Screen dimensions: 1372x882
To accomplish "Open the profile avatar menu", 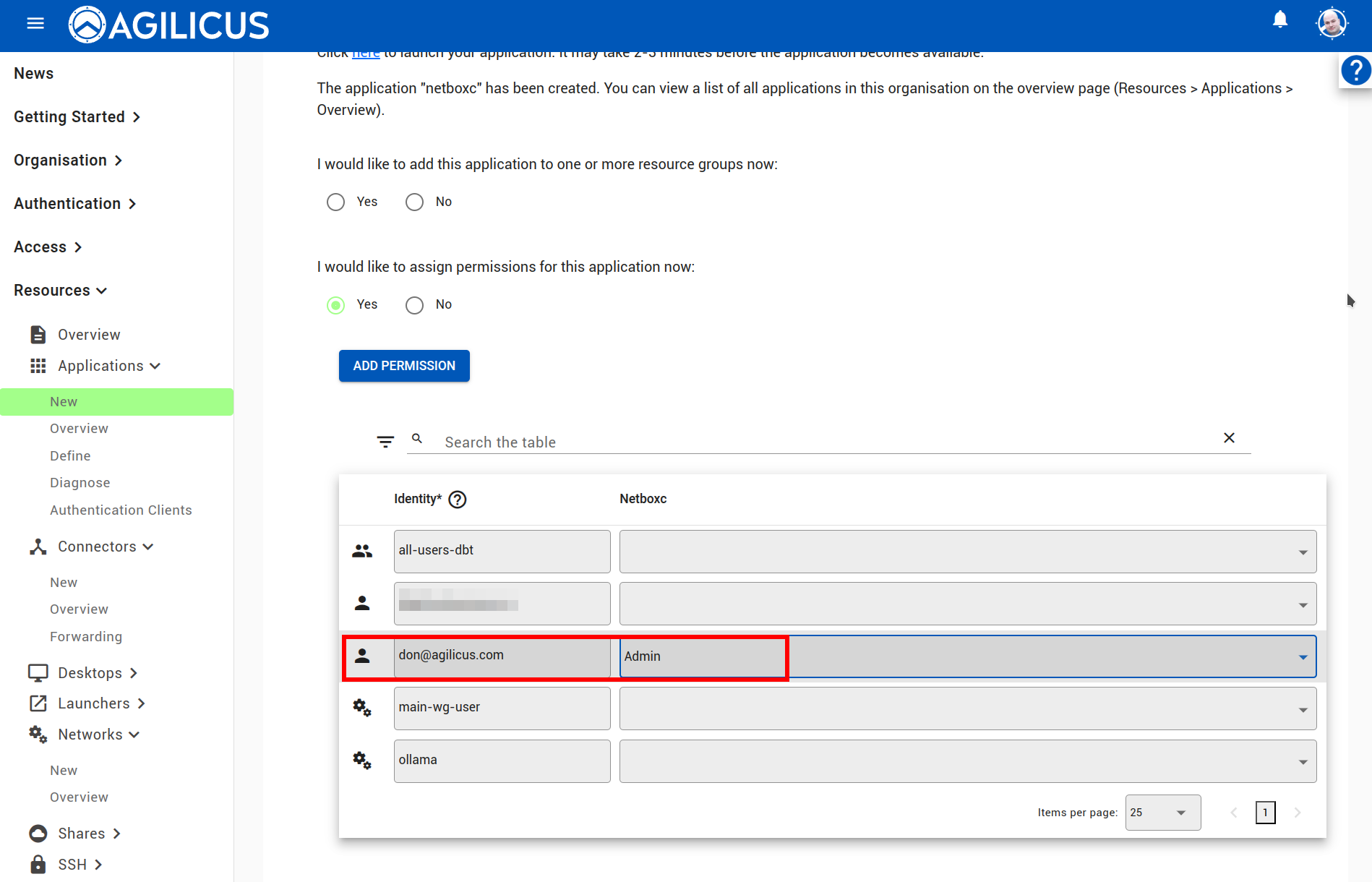I will (x=1332, y=22).
